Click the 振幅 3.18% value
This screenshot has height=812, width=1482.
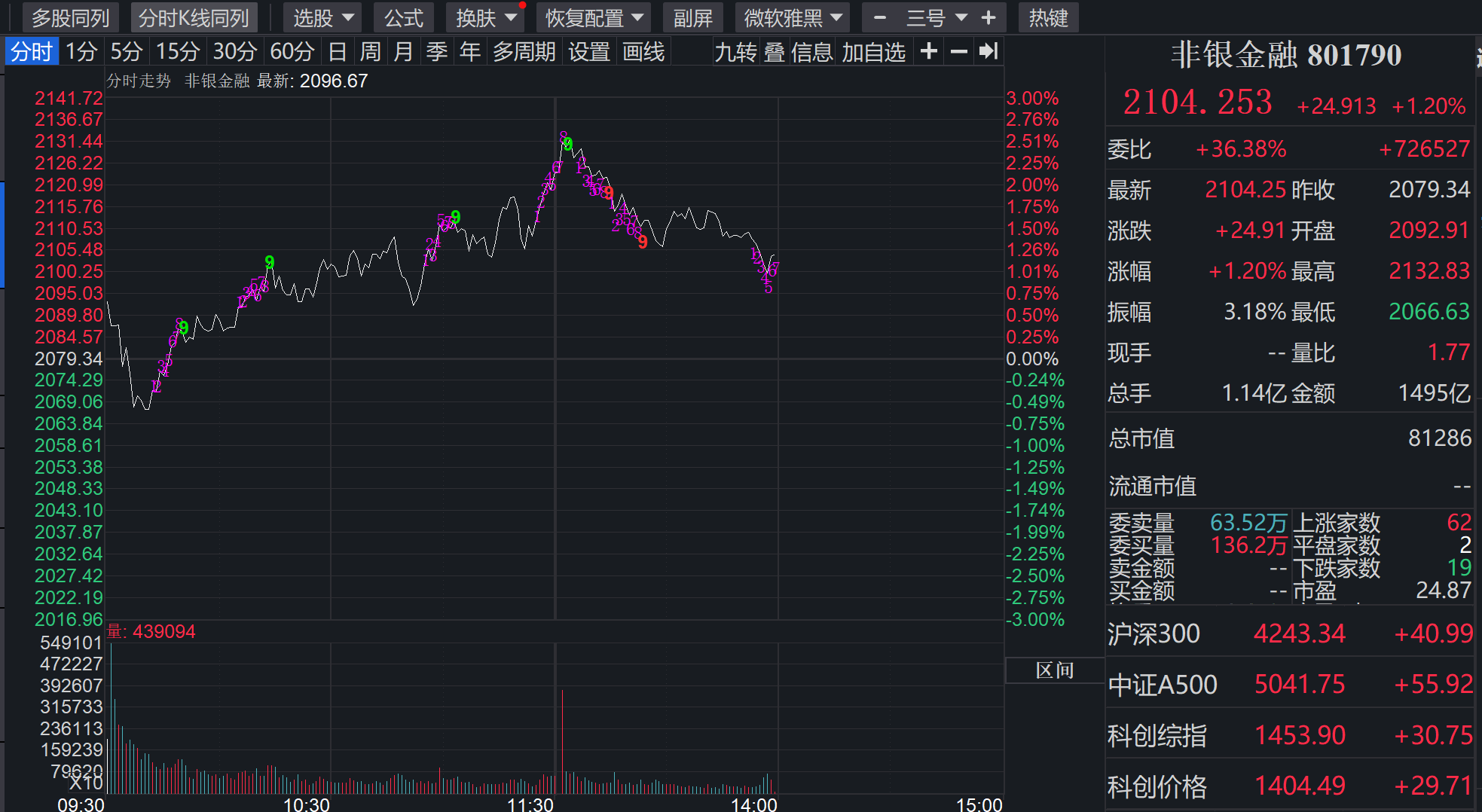tap(1254, 311)
